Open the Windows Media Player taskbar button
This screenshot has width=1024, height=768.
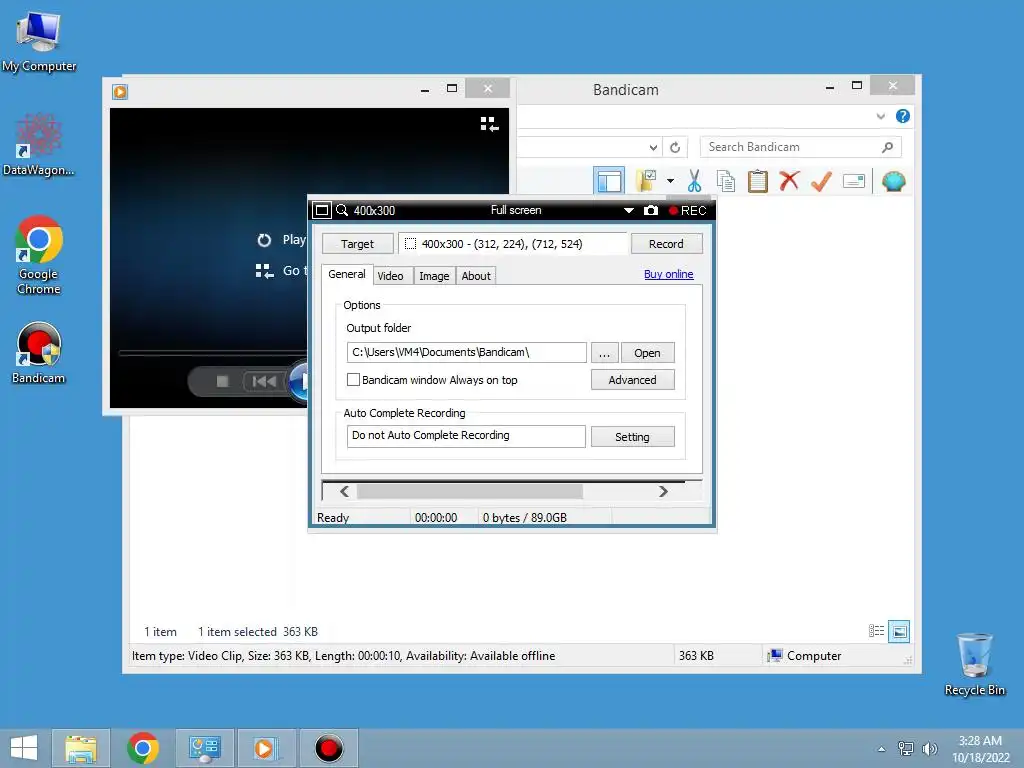pyautogui.click(x=266, y=748)
